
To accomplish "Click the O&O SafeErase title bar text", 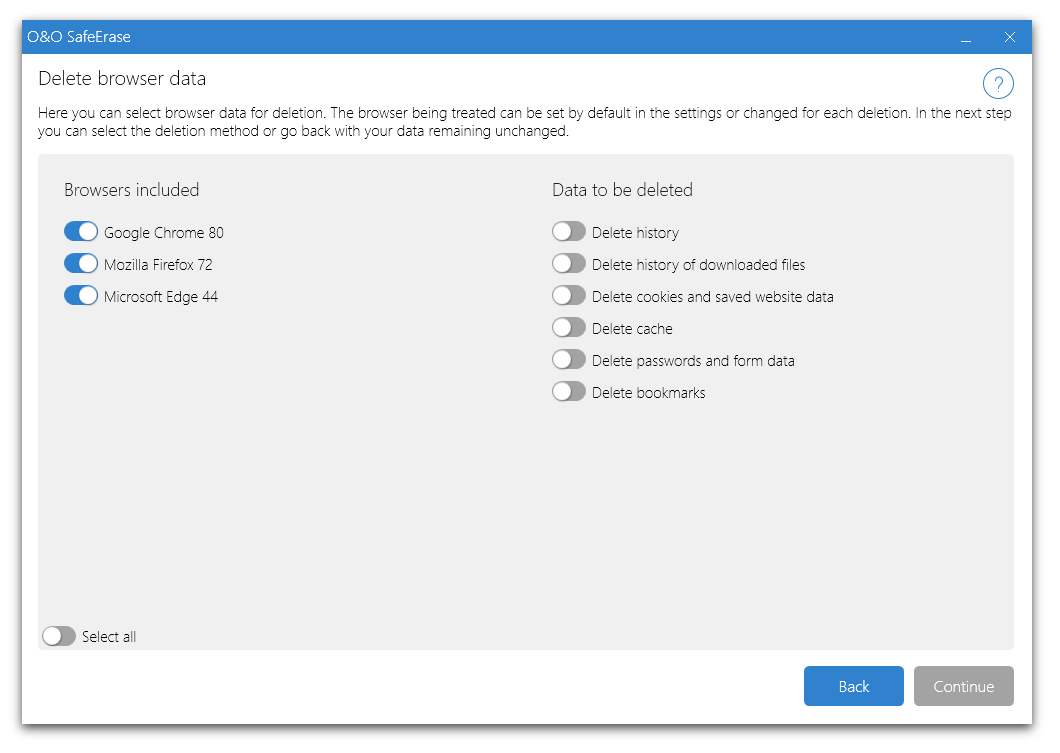I will tap(79, 37).
